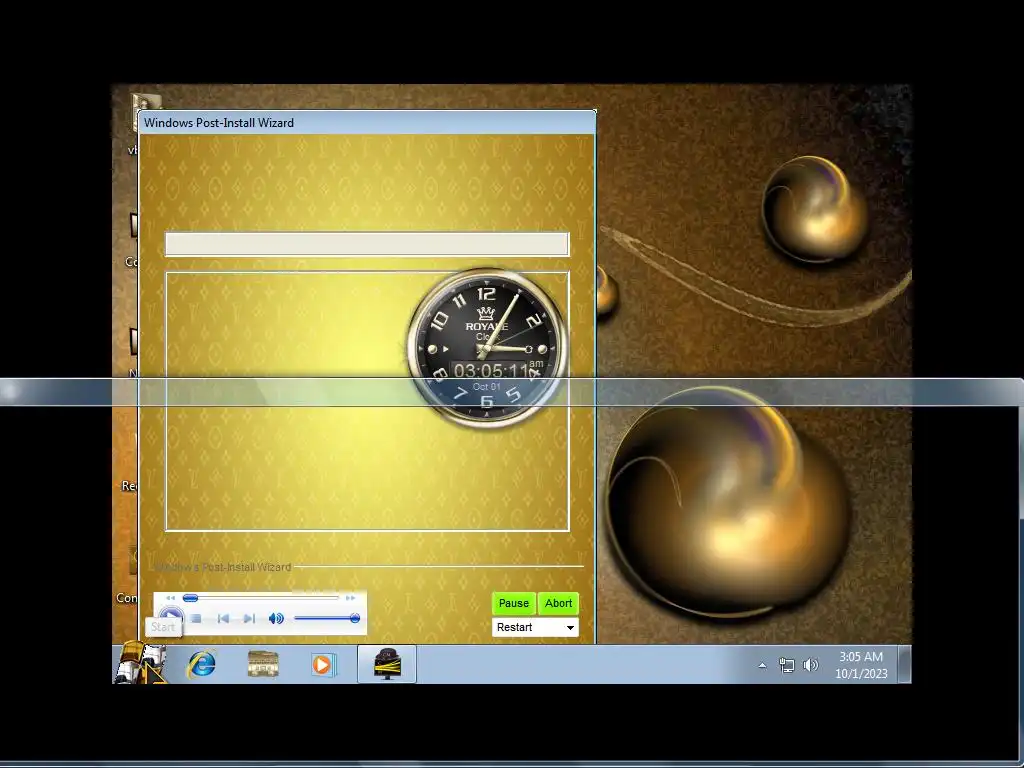Click the media seek bar handle
Screen dimensions: 1024x768
tap(190, 598)
